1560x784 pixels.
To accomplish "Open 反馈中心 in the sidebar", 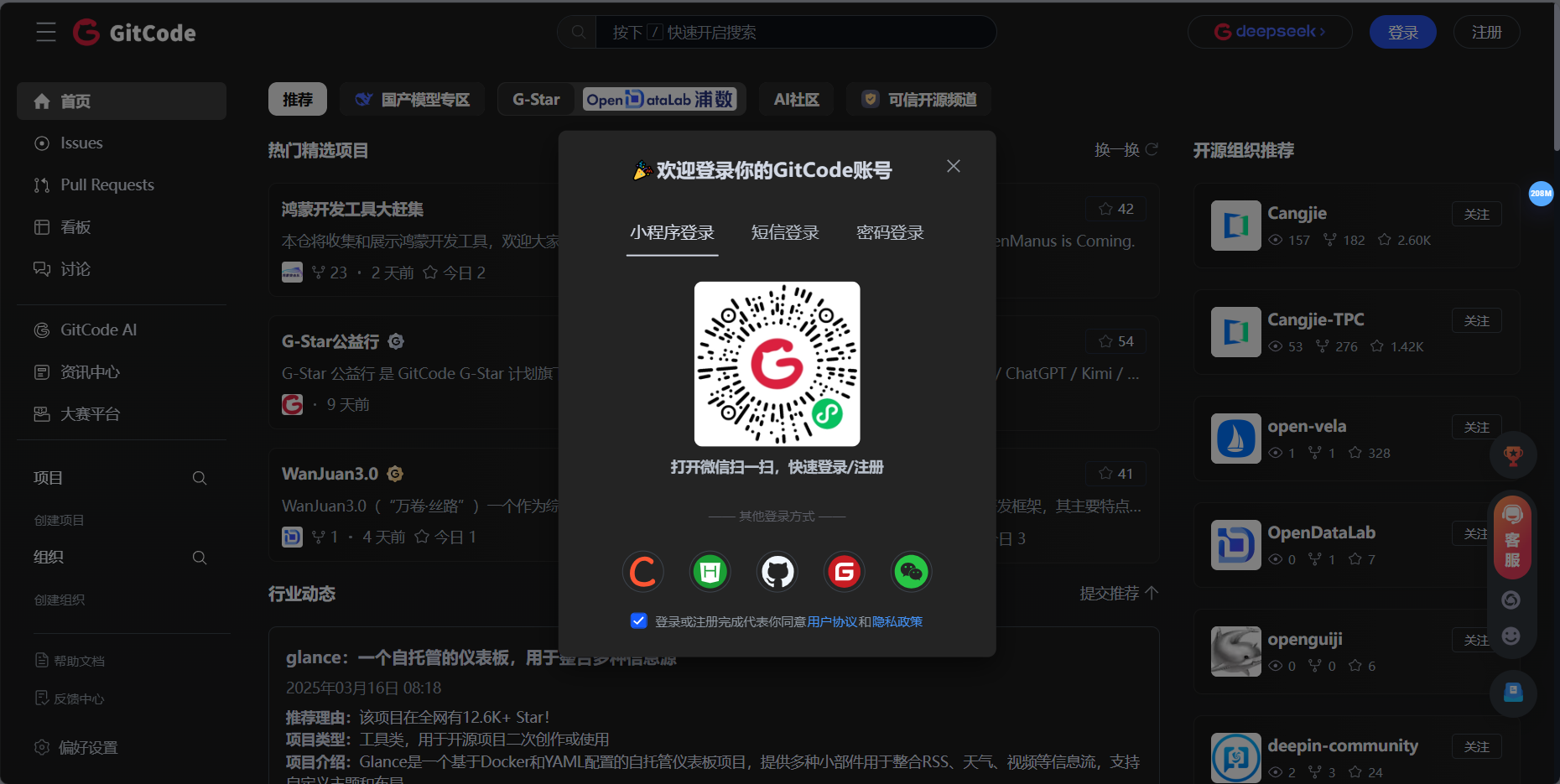I will 70,698.
